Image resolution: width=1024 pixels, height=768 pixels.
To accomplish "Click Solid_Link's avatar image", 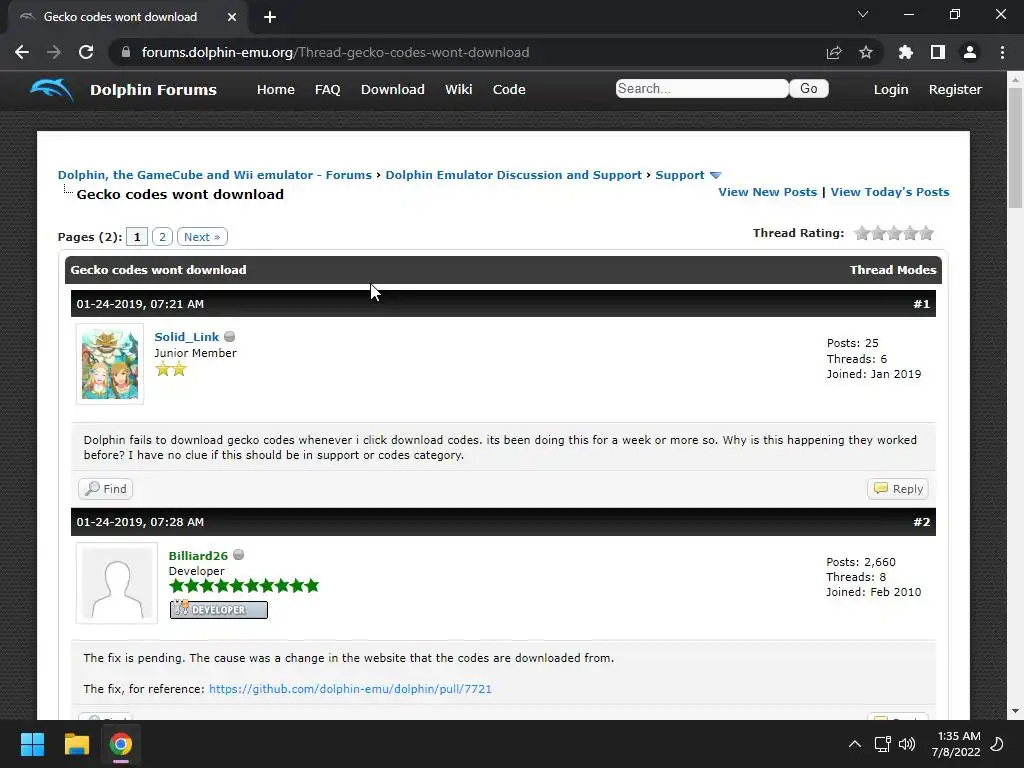I will pyautogui.click(x=110, y=364).
